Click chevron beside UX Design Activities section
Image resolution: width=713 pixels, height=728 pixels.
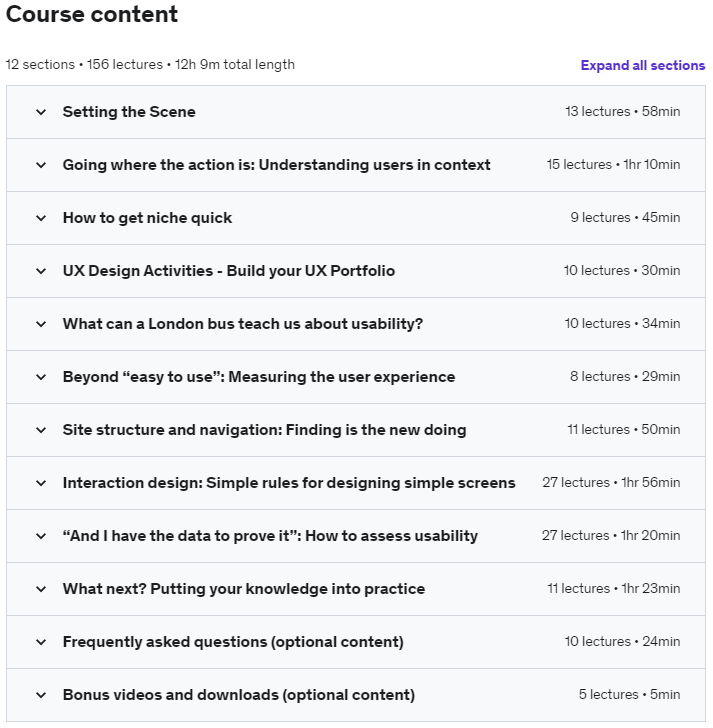pos(41,271)
